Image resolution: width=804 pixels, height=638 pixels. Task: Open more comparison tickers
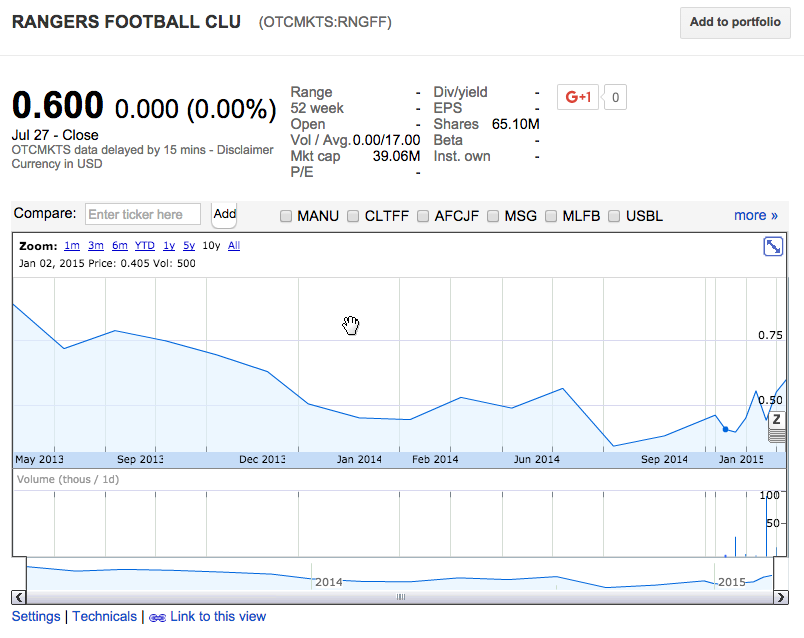756,215
